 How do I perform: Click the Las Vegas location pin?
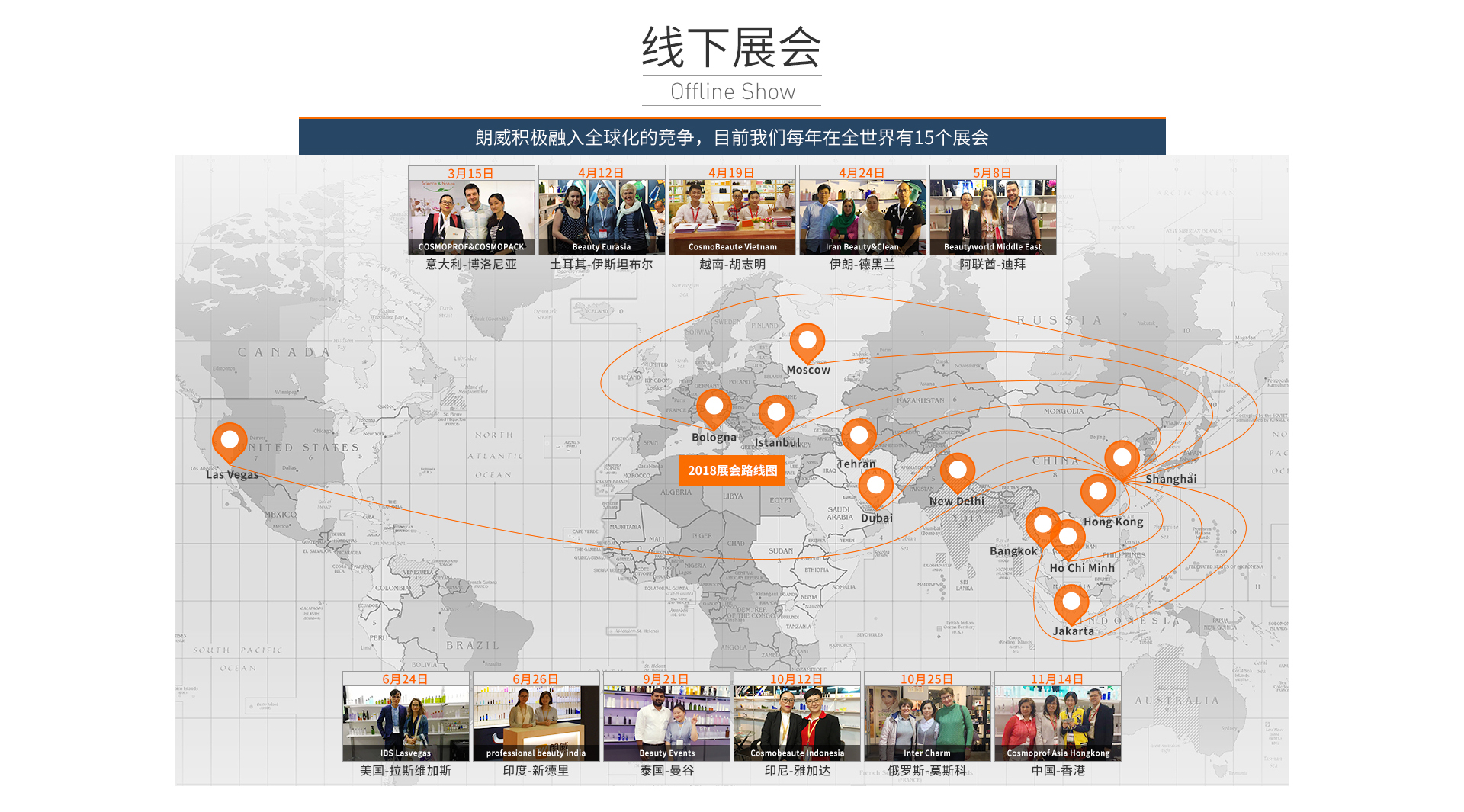[230, 441]
